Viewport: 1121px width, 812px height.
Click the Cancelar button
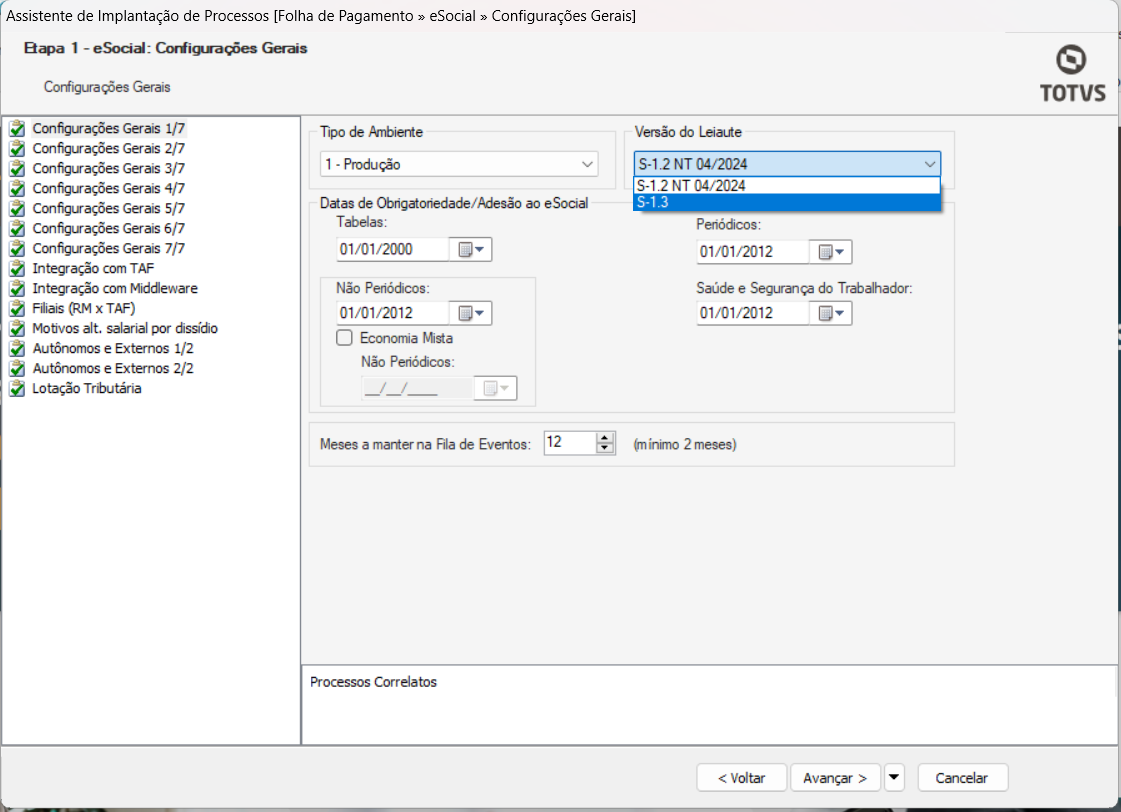coord(962,778)
